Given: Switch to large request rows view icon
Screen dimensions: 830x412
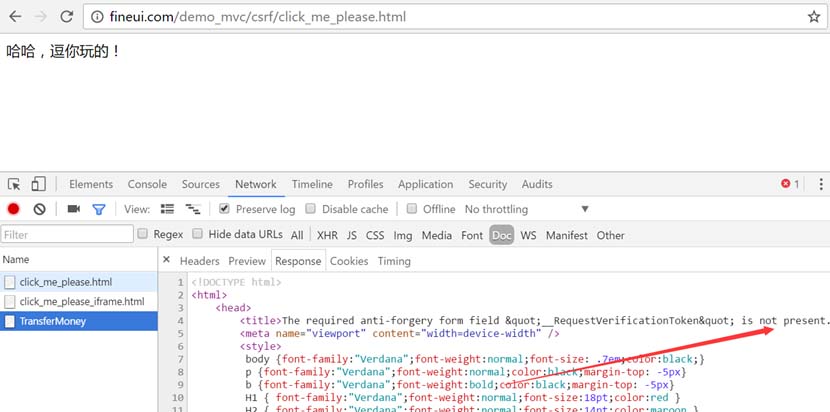Looking at the screenshot, I should (167, 209).
